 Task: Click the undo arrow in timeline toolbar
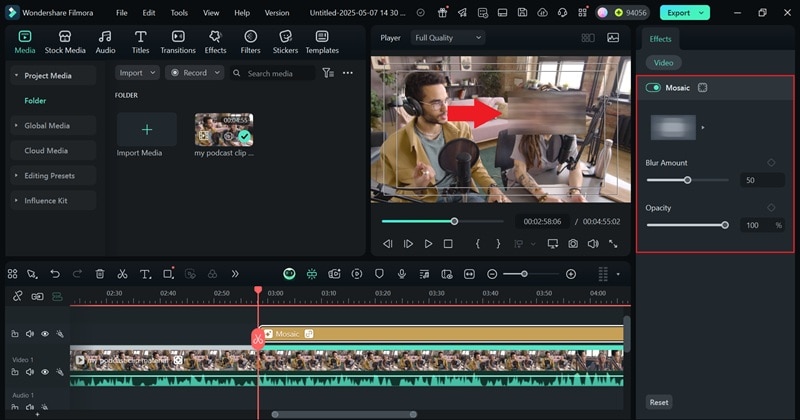(55, 273)
